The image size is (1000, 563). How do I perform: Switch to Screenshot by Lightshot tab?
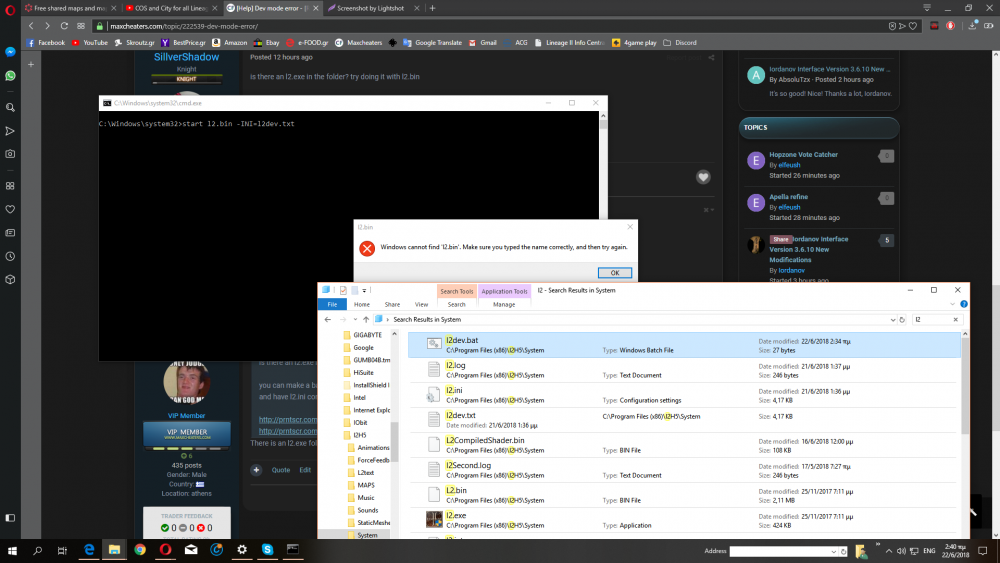point(370,8)
